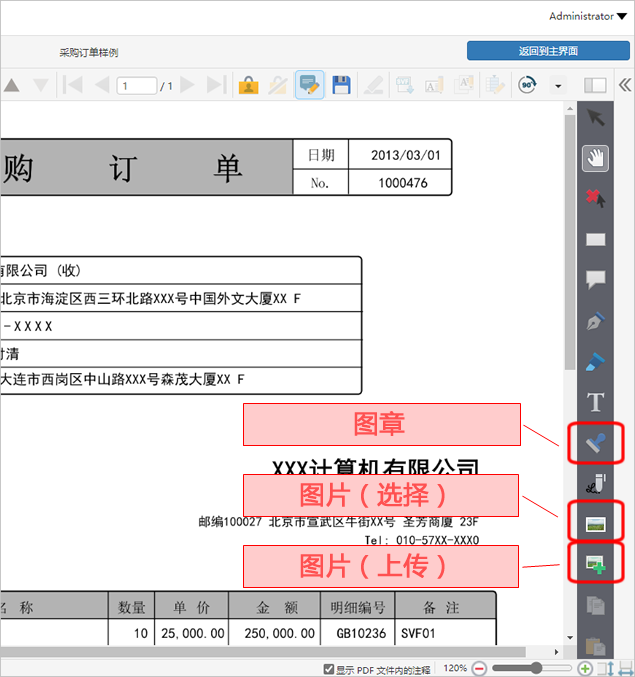Open the dropdown arrow beside rotate button
635x677 pixels.
[558, 86]
